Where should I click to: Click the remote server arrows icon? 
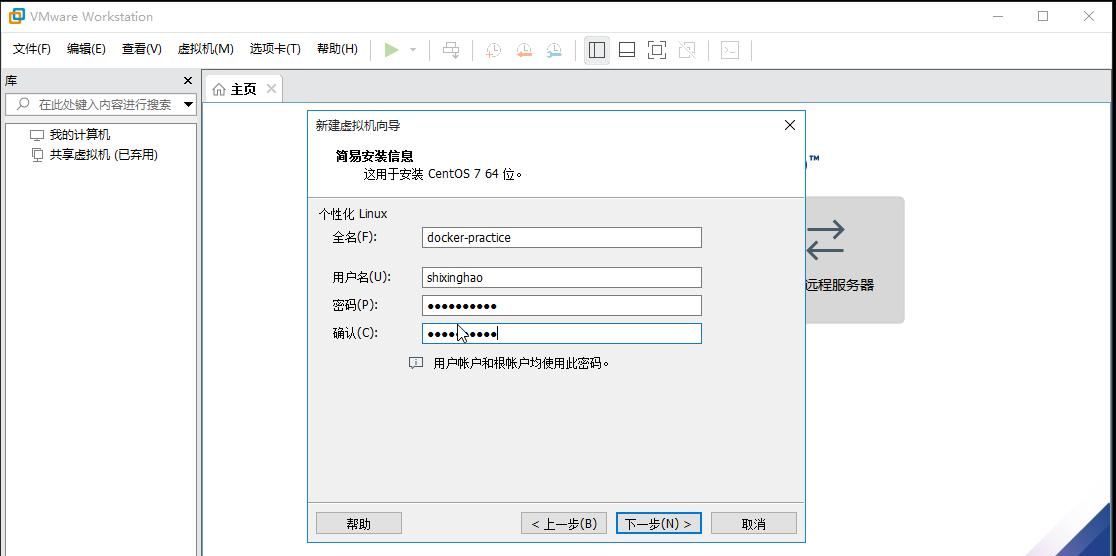click(x=825, y=240)
